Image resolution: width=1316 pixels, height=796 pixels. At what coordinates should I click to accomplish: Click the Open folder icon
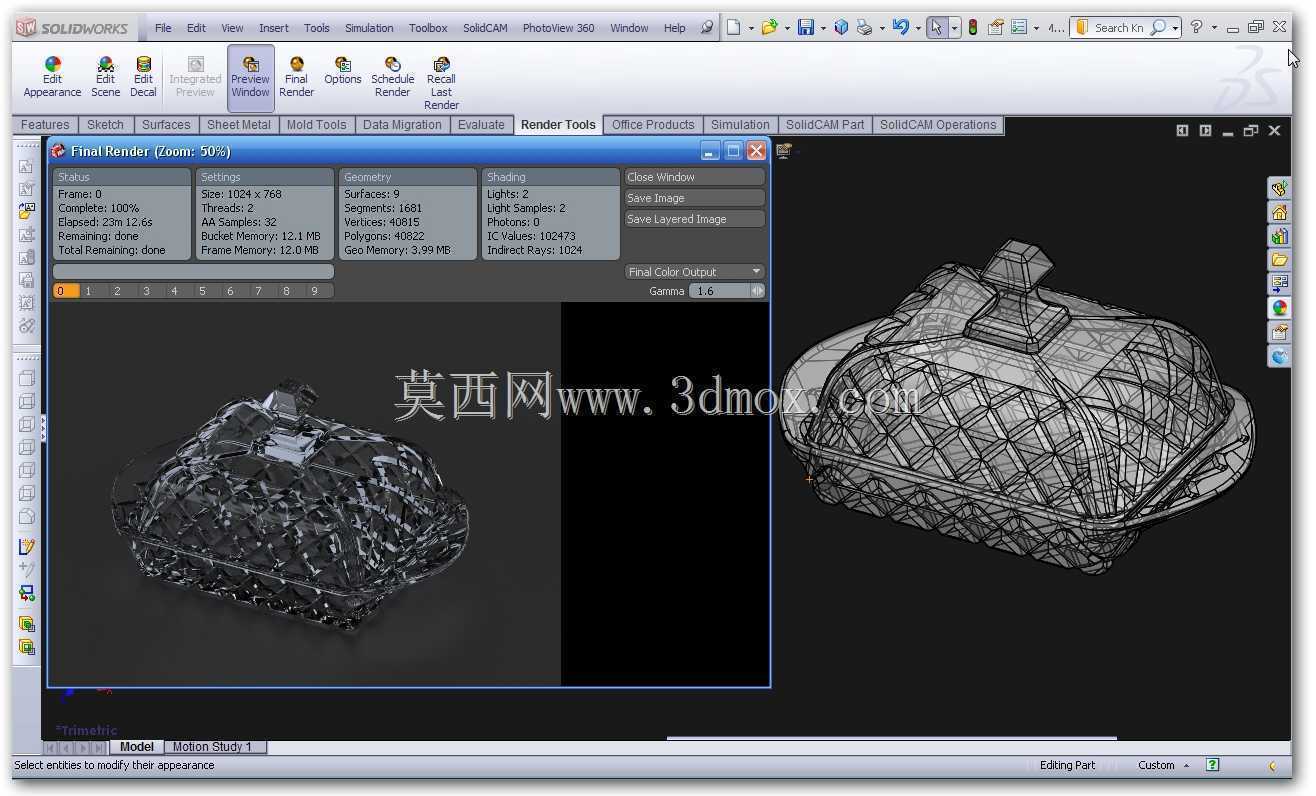click(x=769, y=28)
